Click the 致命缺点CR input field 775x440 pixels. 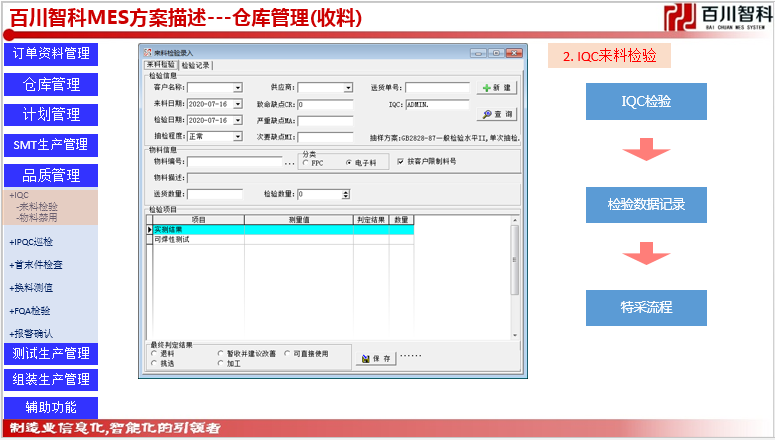[325, 104]
